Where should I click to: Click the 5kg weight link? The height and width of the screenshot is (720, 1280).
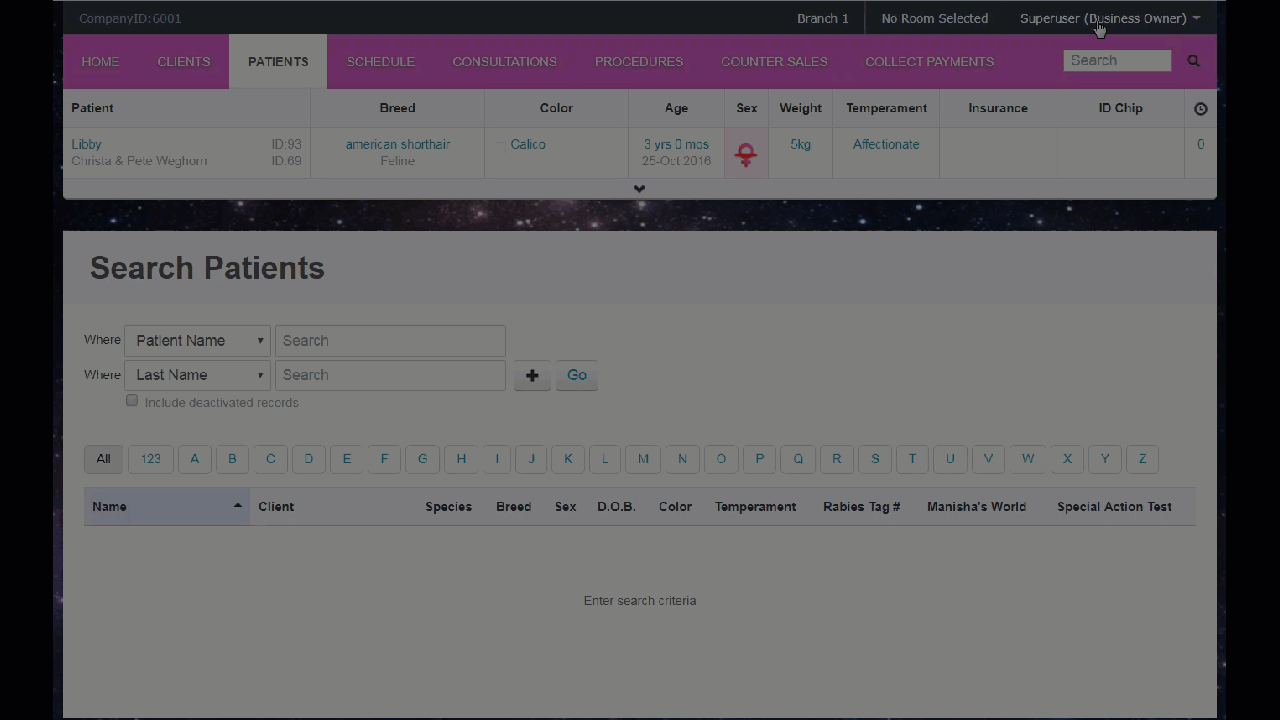pyautogui.click(x=800, y=144)
